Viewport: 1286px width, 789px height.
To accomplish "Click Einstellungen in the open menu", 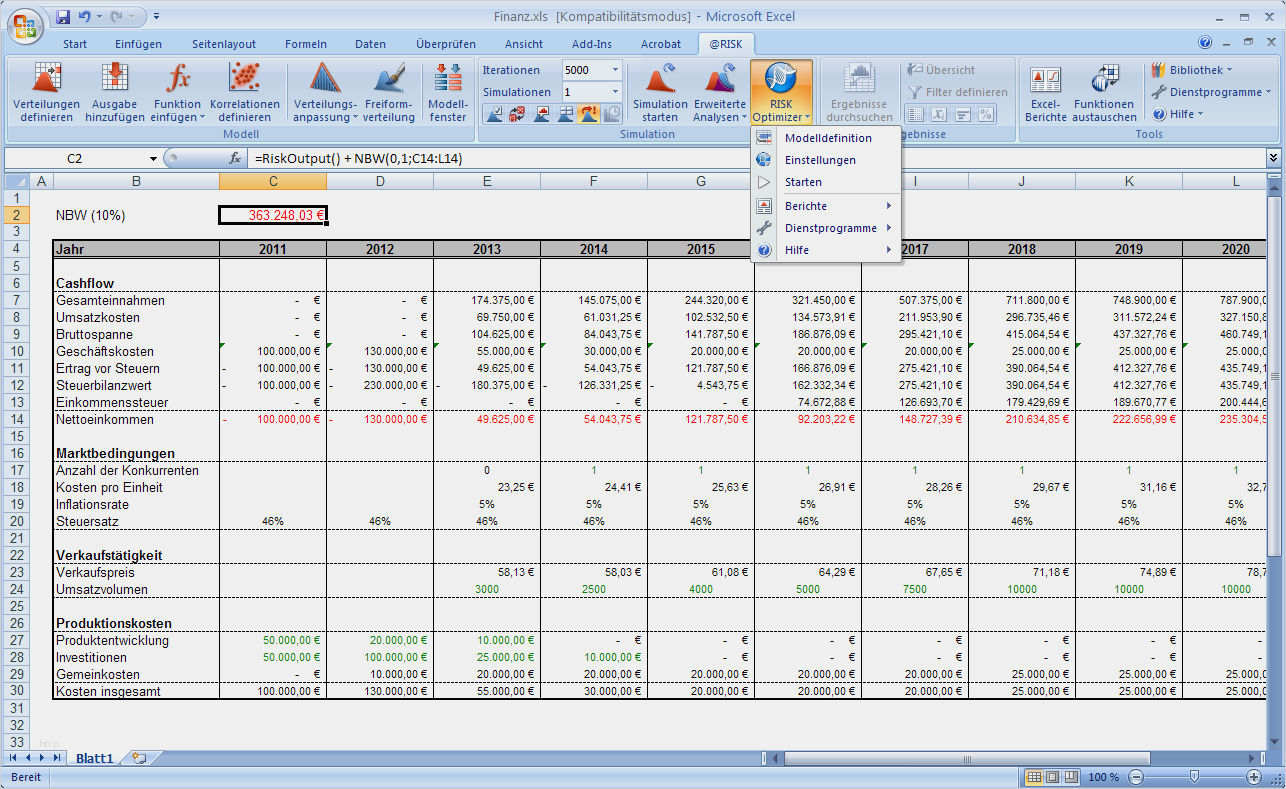I will (x=819, y=160).
